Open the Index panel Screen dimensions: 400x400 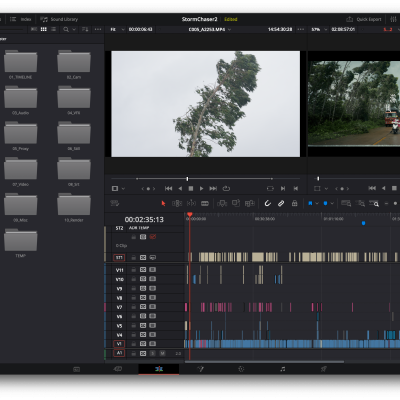[x=21, y=19]
